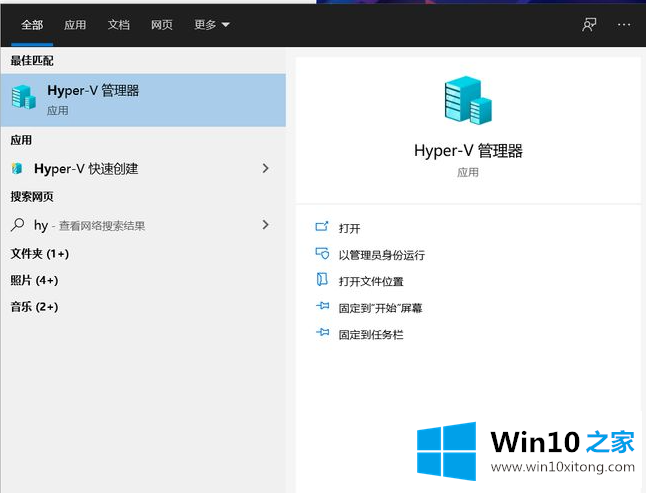The width and height of the screenshot is (647, 493).
Task: Click the 打开 launch icon
Action: click(322, 226)
